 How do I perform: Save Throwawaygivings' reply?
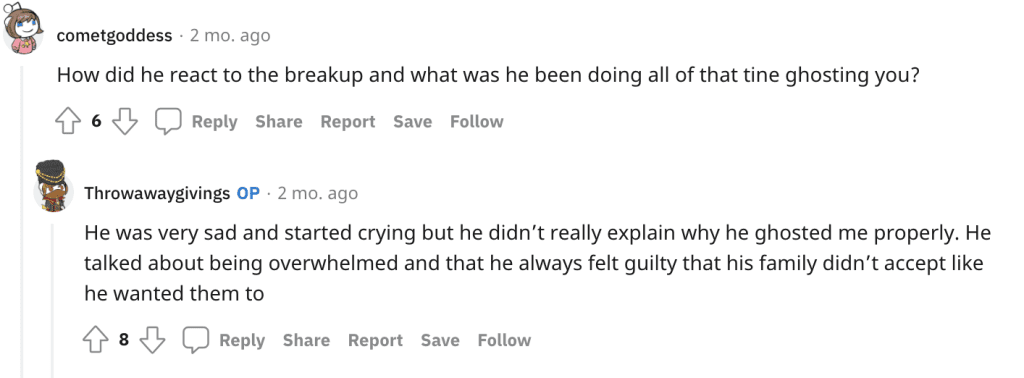coord(440,341)
